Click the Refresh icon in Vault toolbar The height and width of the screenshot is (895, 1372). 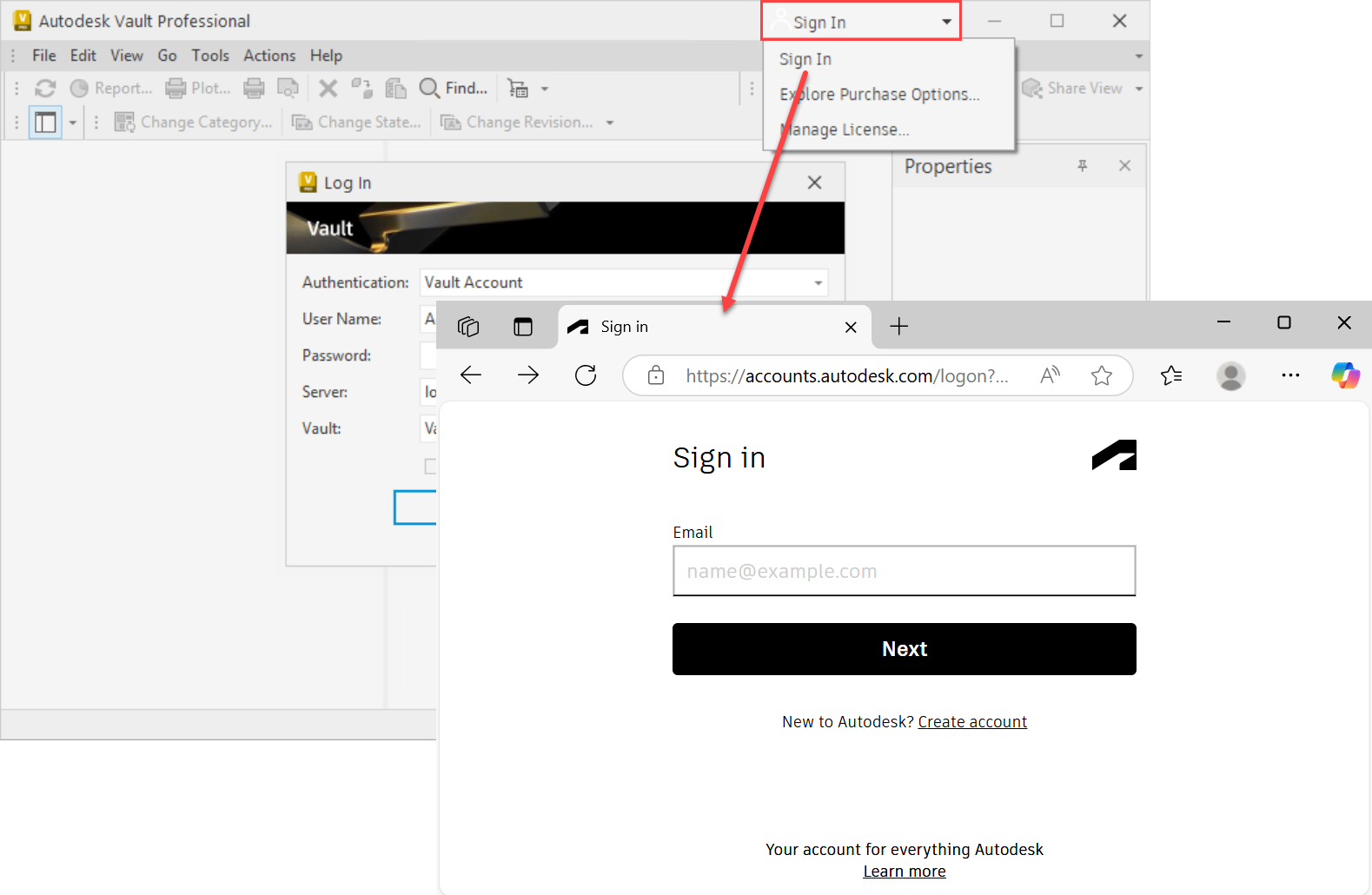tap(45, 89)
